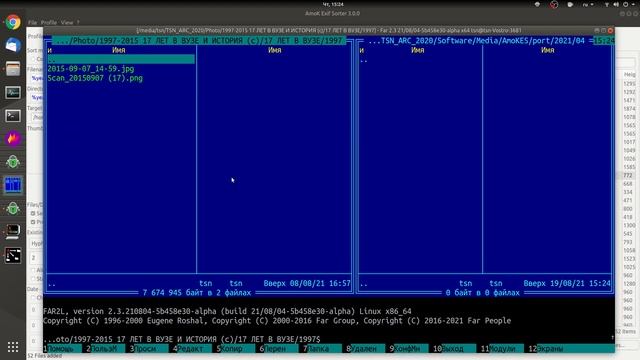Open Profile menu in AmoK Exif Sorter
640x360 pixels.
pyautogui.click(x=49, y=22)
